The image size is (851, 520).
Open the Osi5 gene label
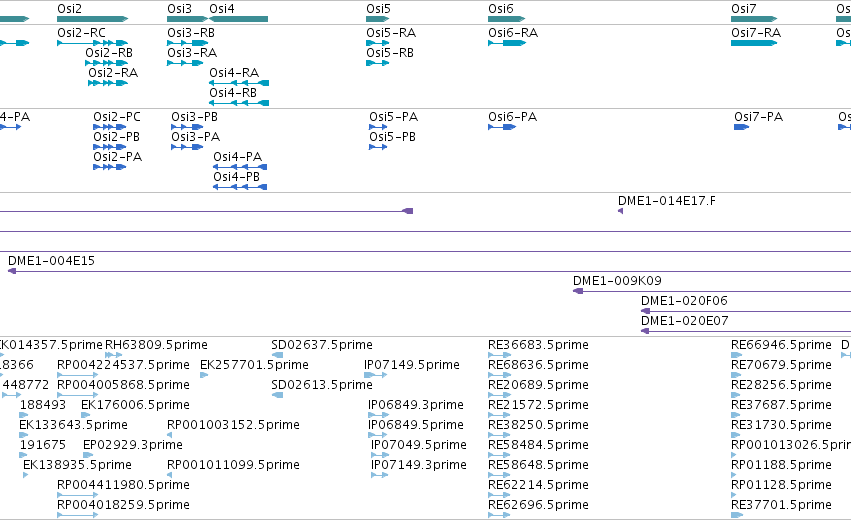(x=378, y=9)
